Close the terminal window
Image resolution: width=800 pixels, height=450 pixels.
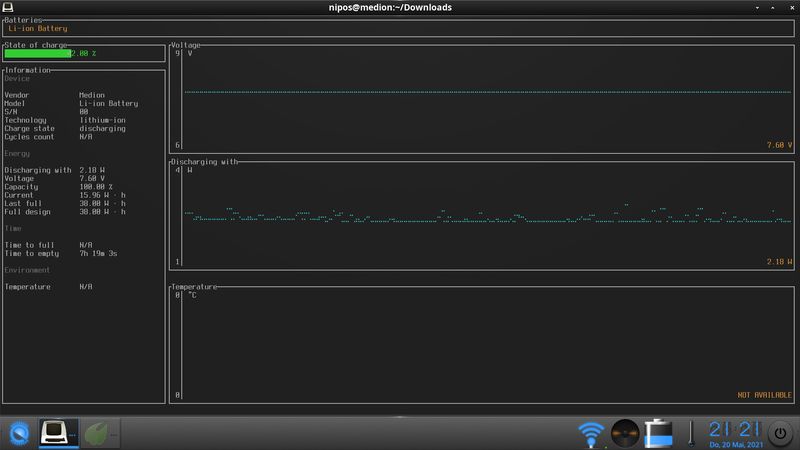pyautogui.click(x=792, y=8)
